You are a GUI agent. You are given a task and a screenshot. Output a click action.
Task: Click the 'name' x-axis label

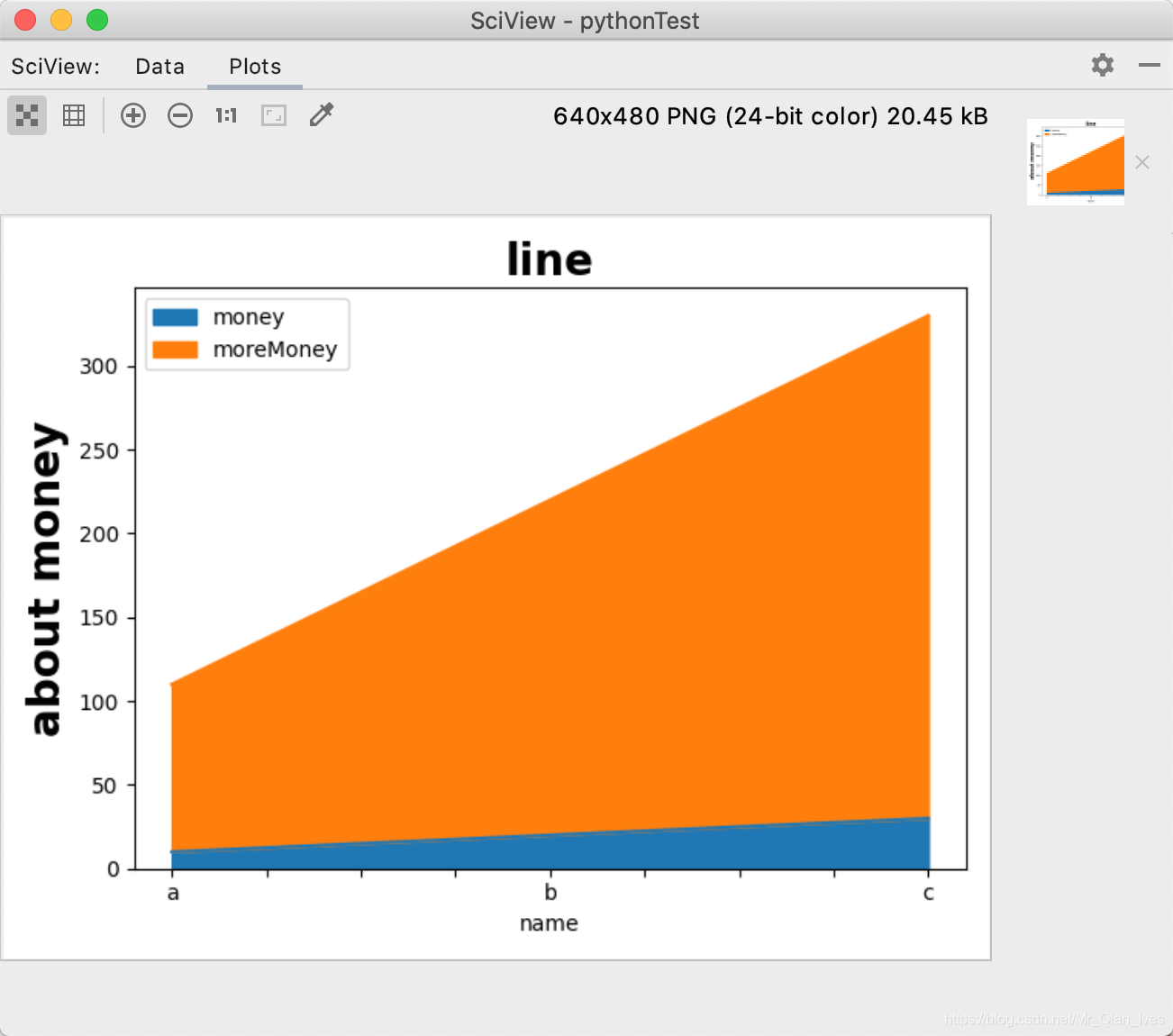(x=549, y=923)
